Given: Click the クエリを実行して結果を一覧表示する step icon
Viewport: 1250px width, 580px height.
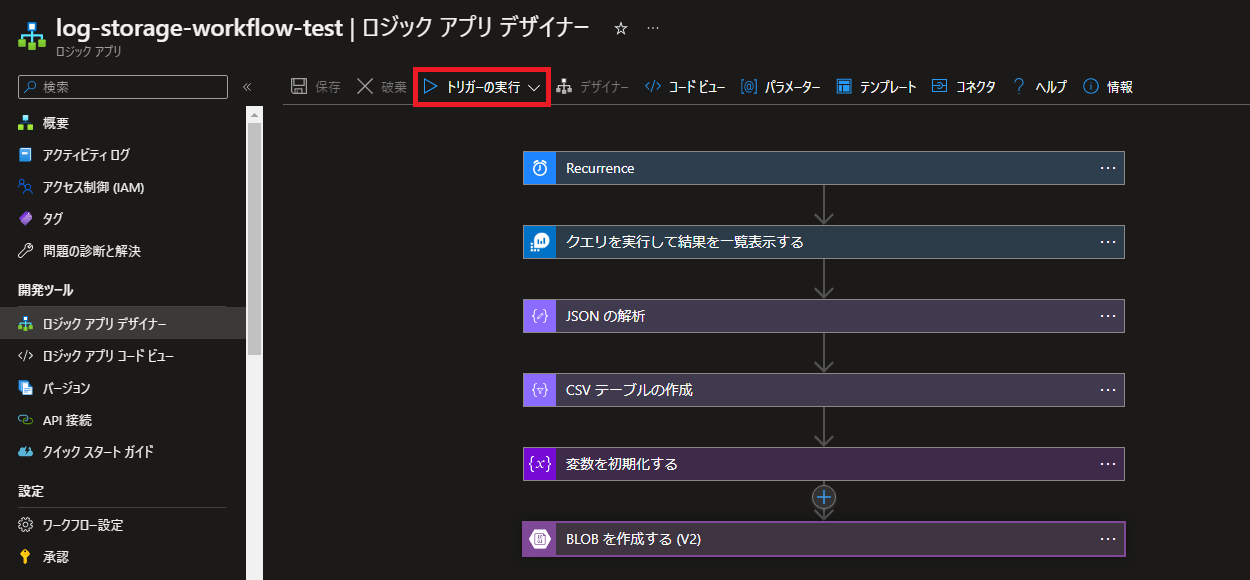Looking at the screenshot, I should pos(540,242).
